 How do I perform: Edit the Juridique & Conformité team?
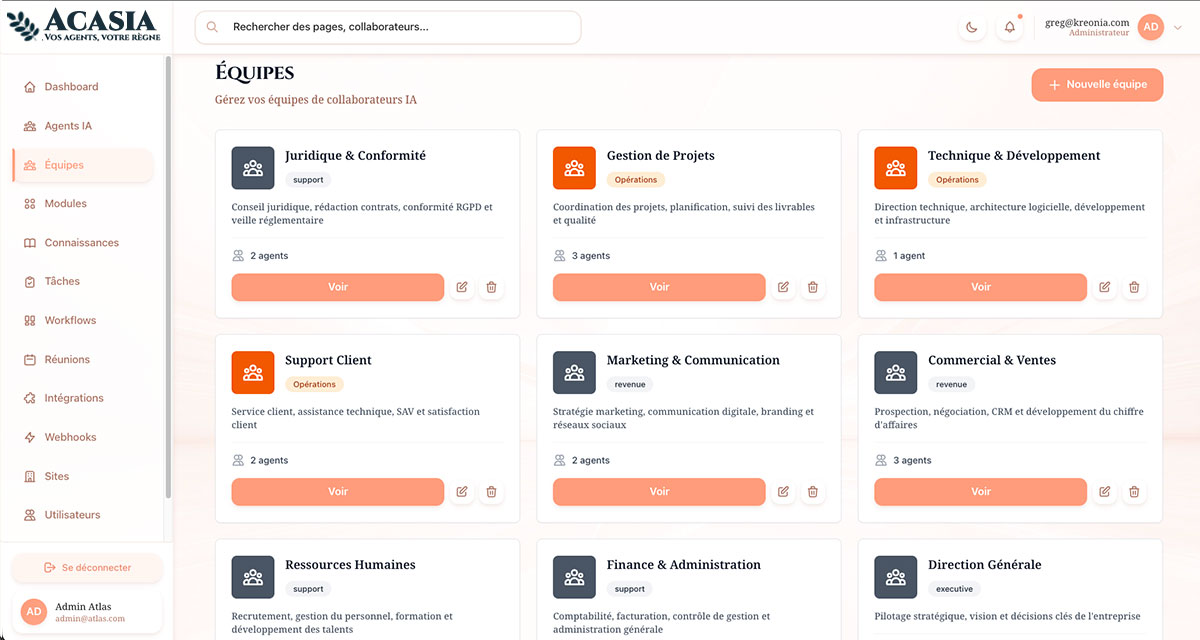point(462,287)
